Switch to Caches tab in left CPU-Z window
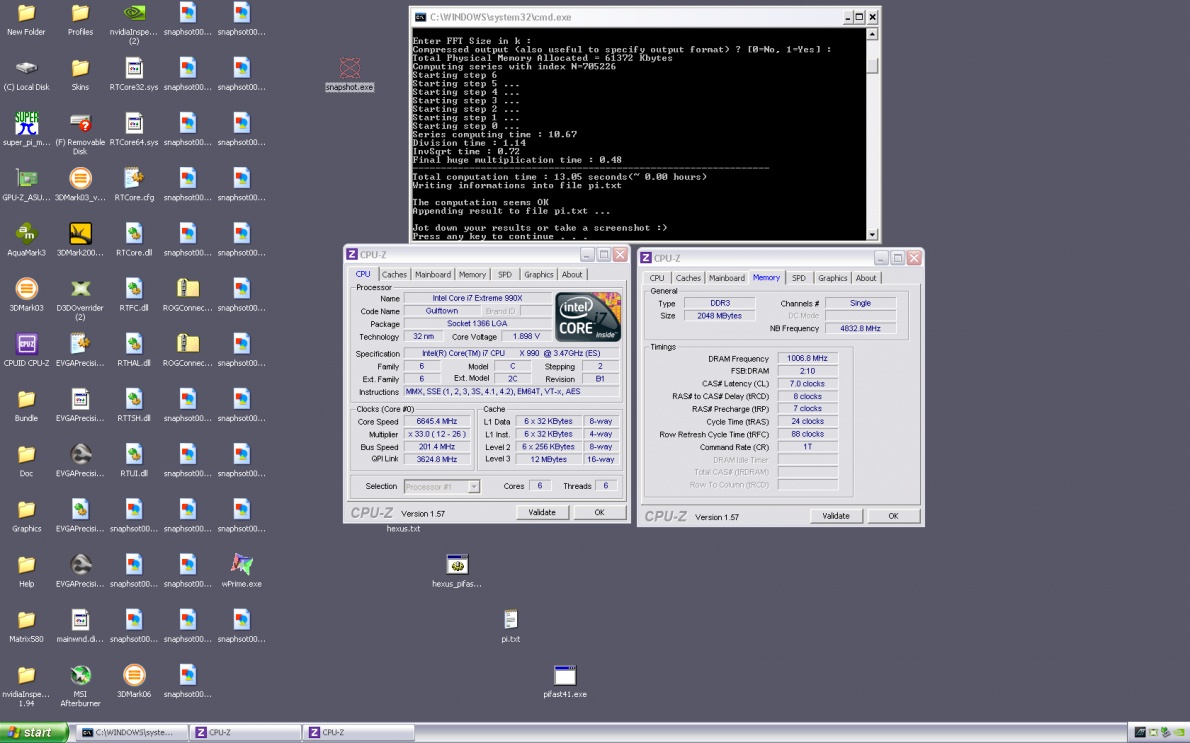This screenshot has width=1190, height=743. (x=394, y=274)
